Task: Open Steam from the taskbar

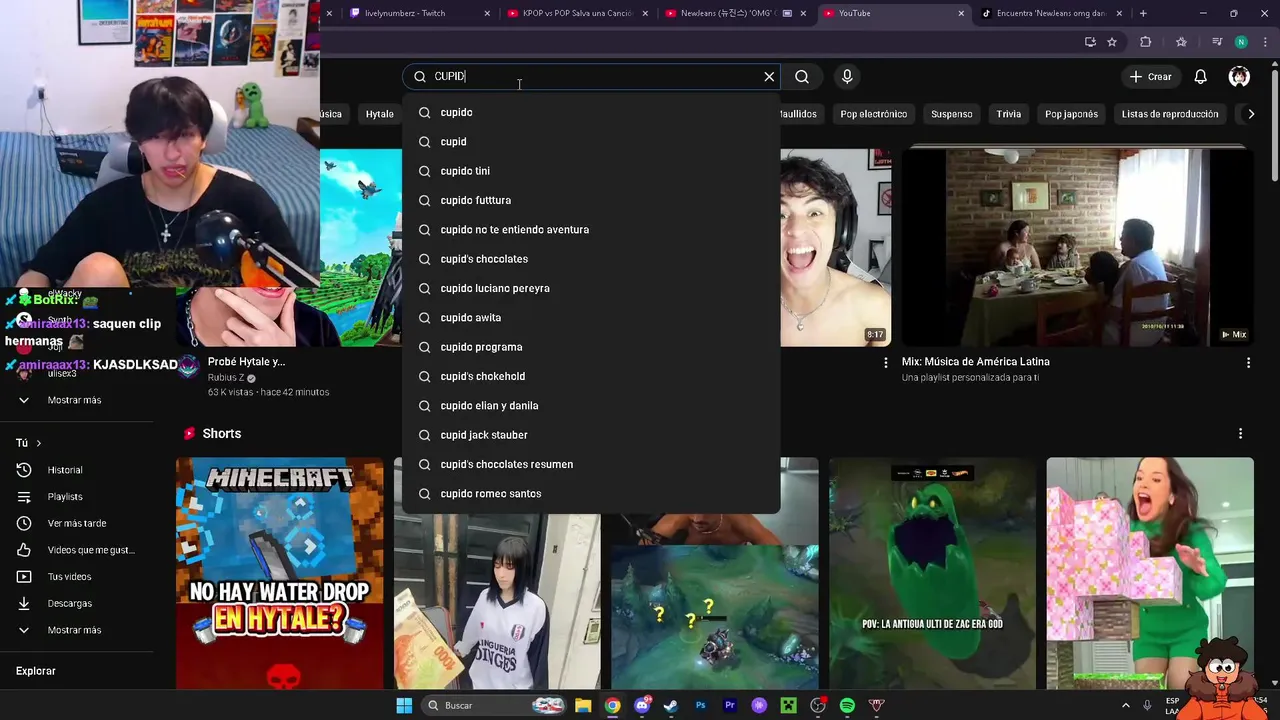Action: point(671,705)
